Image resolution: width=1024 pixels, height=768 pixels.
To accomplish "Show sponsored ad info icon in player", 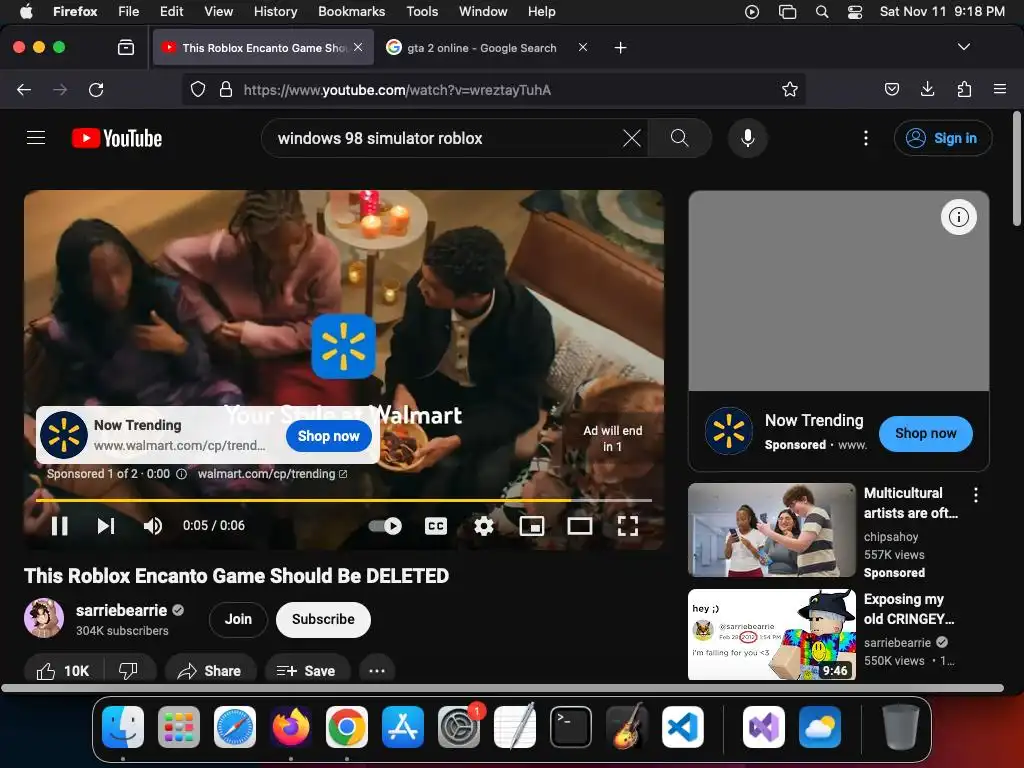I will [x=182, y=474].
